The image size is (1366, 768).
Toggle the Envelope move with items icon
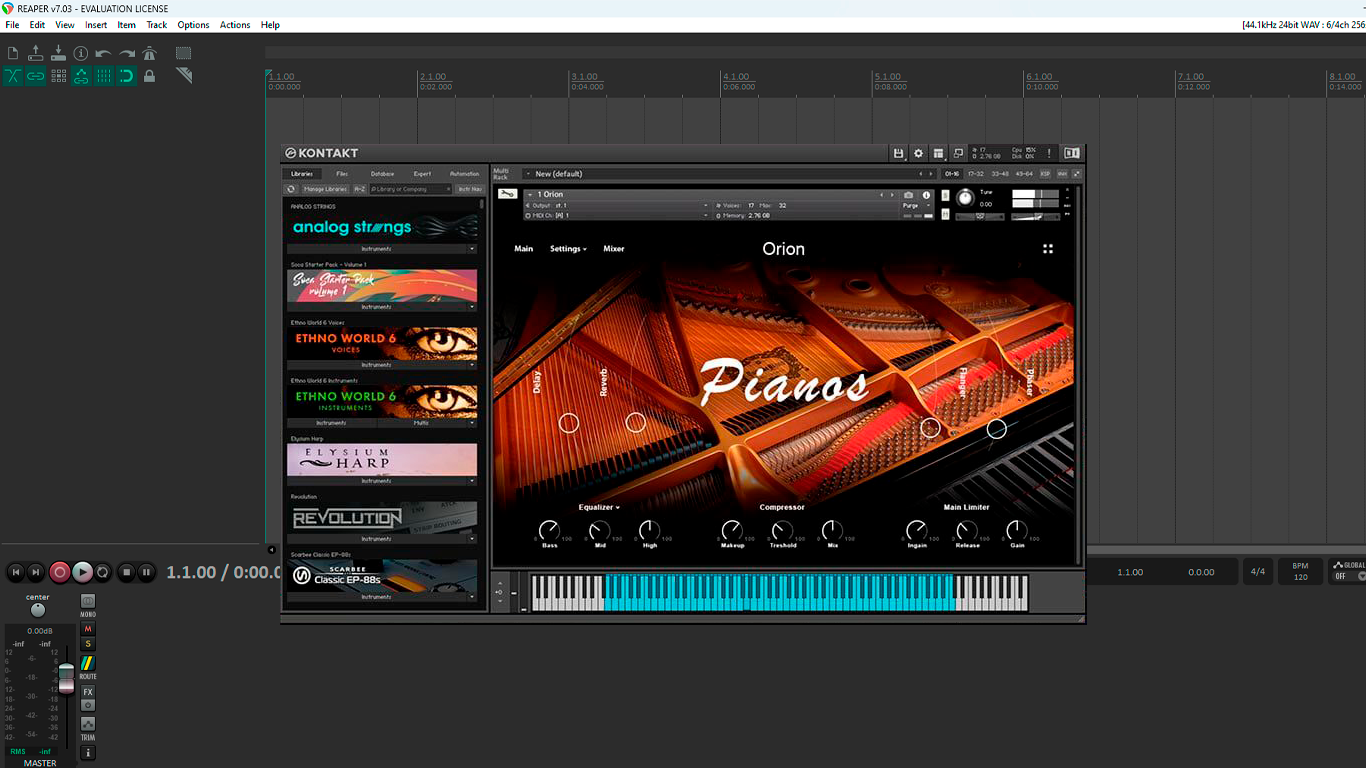tap(81, 76)
